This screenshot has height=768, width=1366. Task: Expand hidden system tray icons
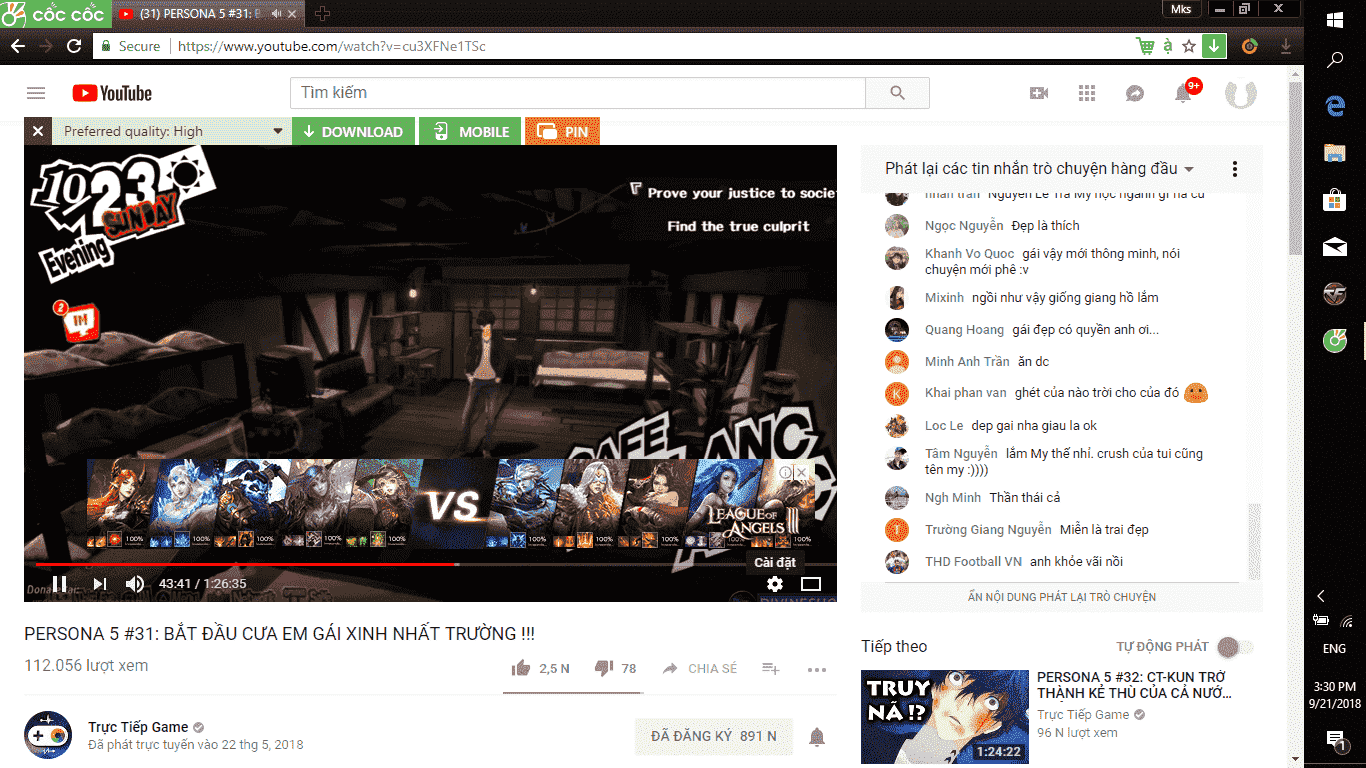pos(1321,595)
